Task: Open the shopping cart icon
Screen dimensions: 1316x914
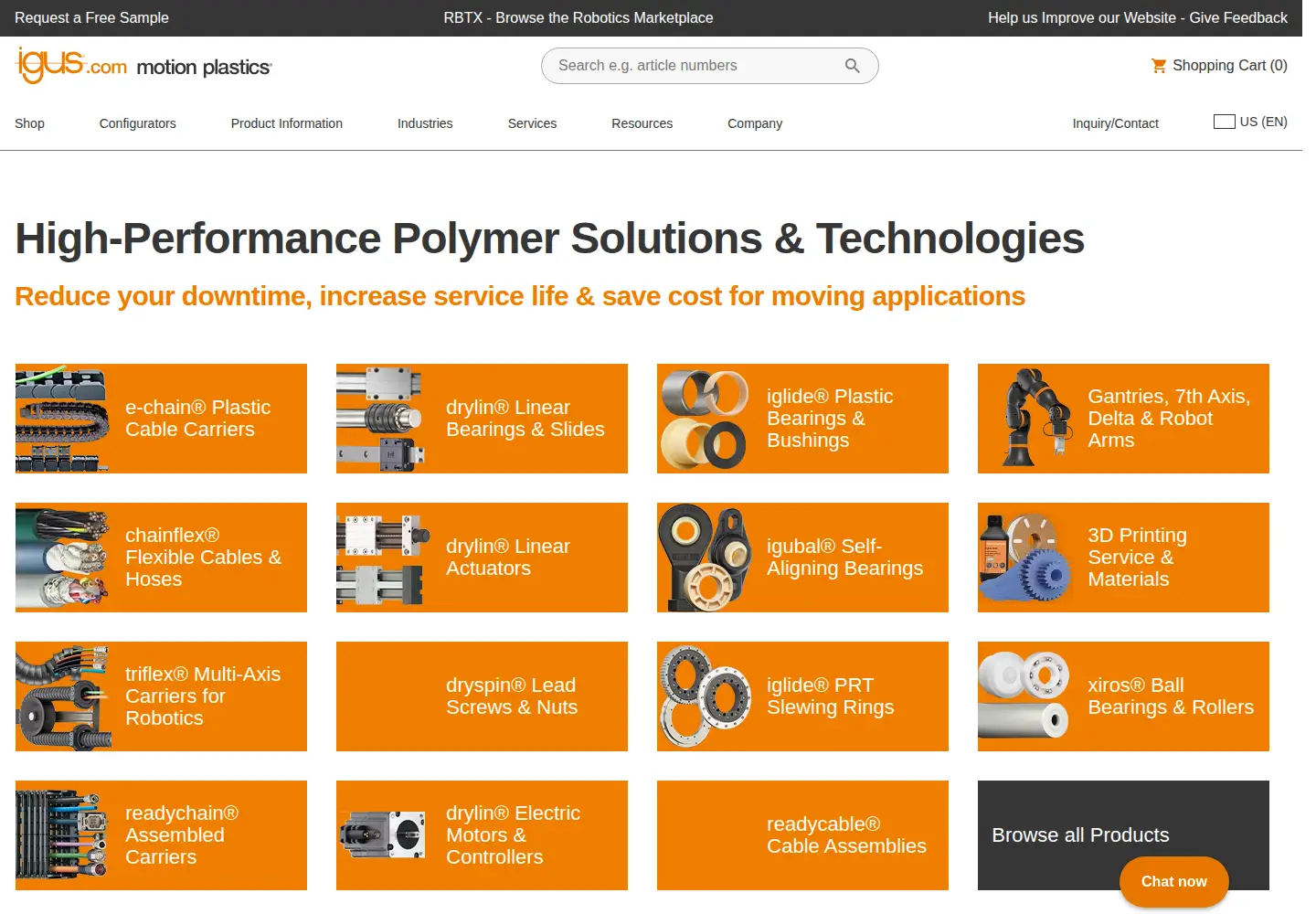Action: click(1159, 66)
